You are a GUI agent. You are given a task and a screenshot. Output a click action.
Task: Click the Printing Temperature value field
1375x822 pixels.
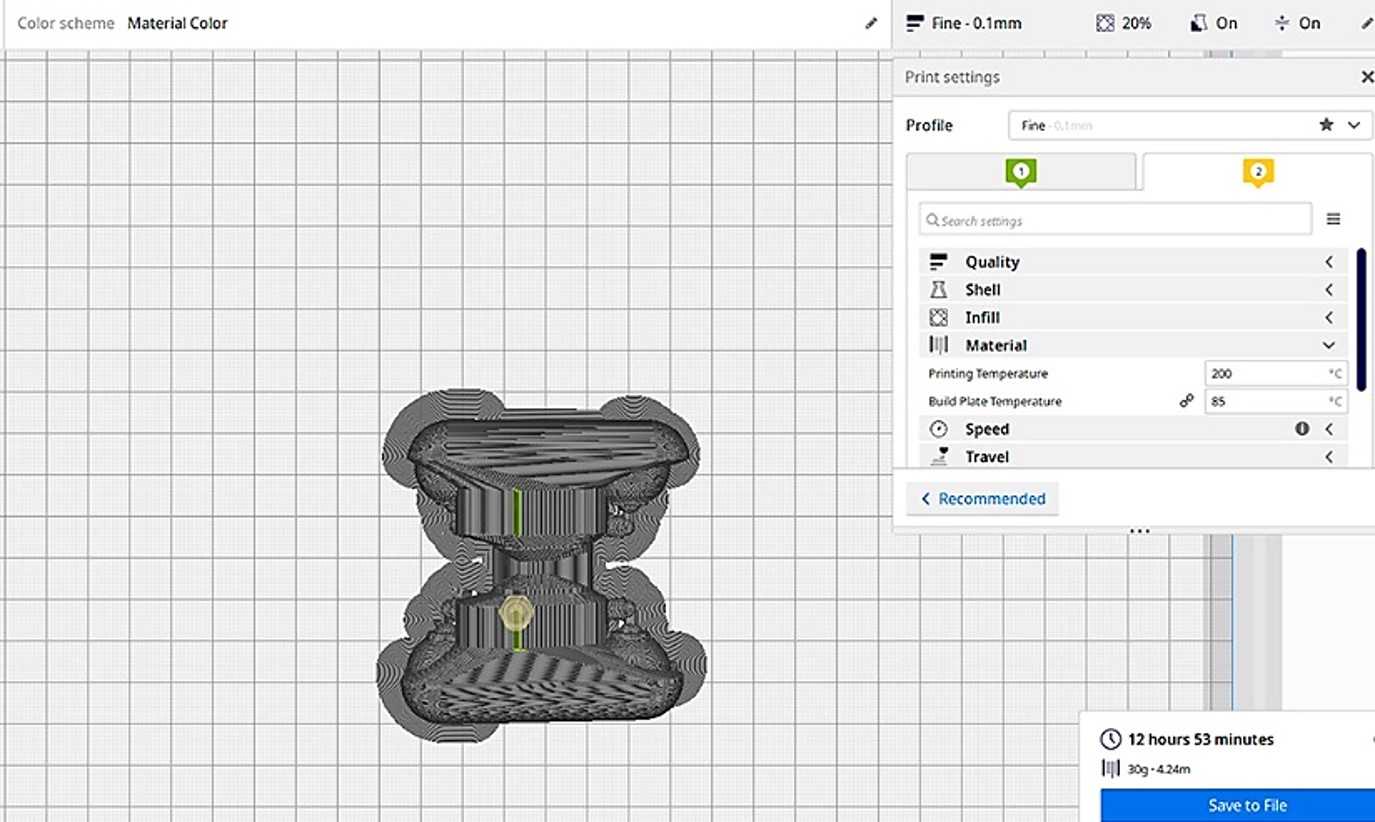(1276, 373)
